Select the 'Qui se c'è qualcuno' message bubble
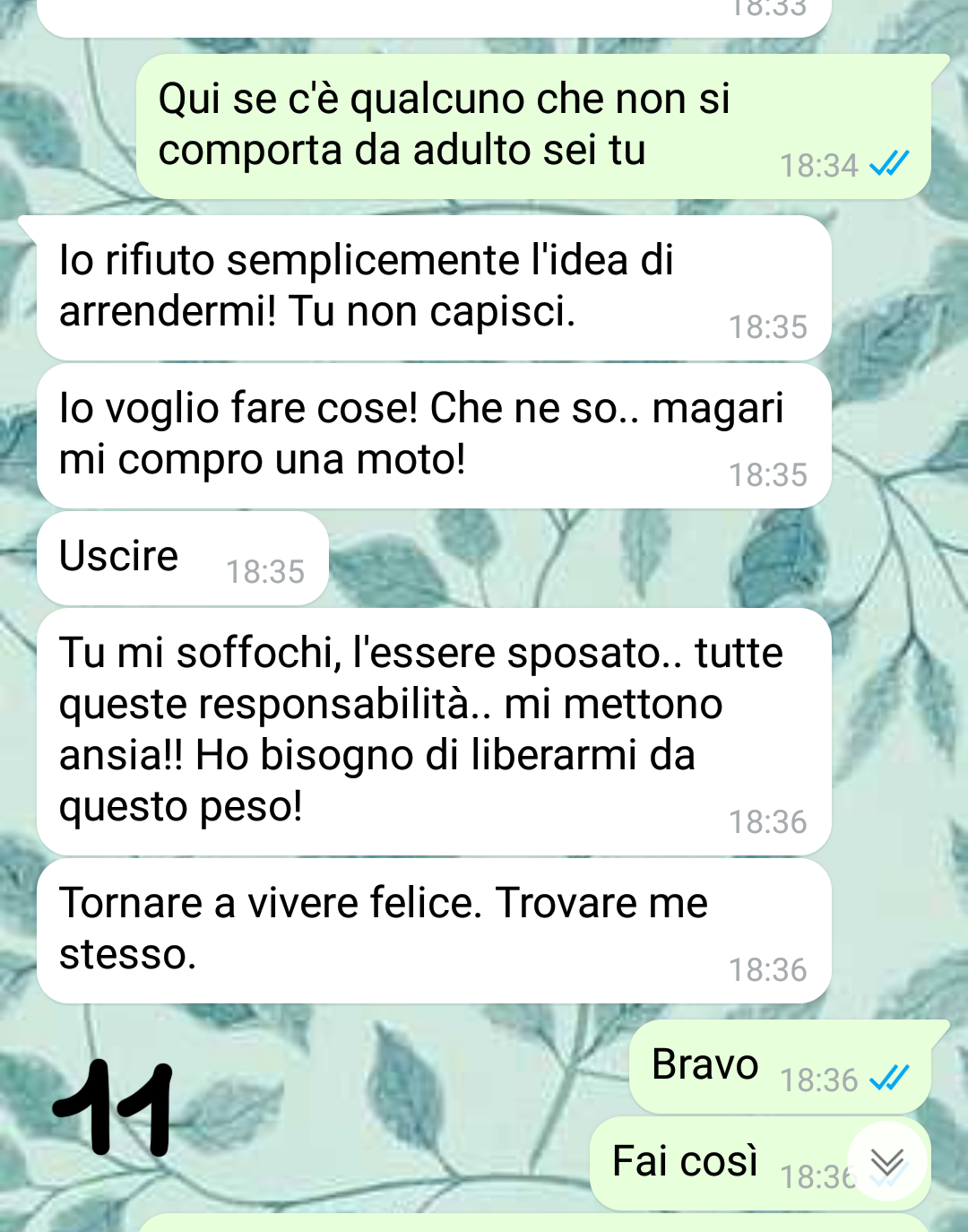 (533, 126)
